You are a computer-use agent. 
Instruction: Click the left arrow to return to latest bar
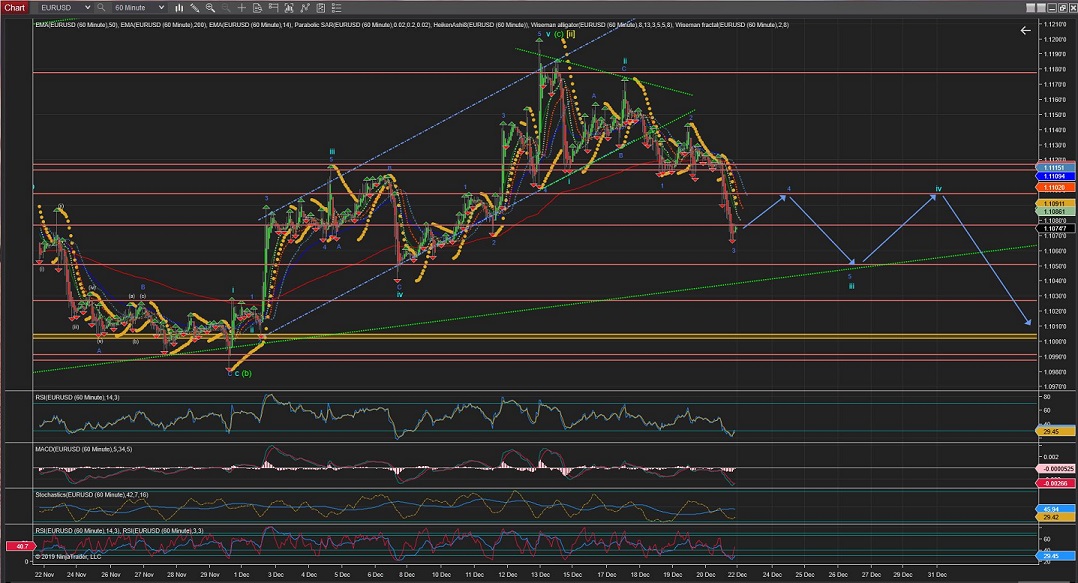click(1025, 30)
